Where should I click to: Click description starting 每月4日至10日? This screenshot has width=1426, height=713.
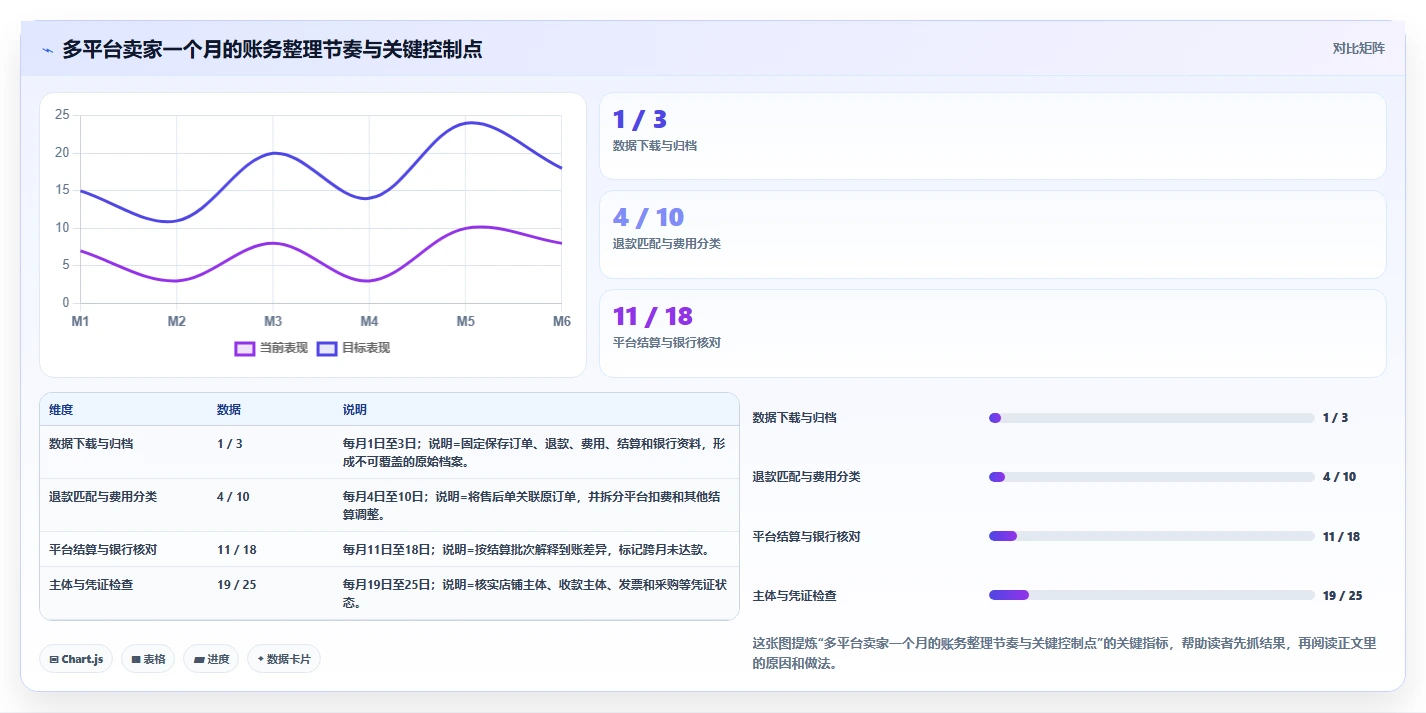pos(531,505)
